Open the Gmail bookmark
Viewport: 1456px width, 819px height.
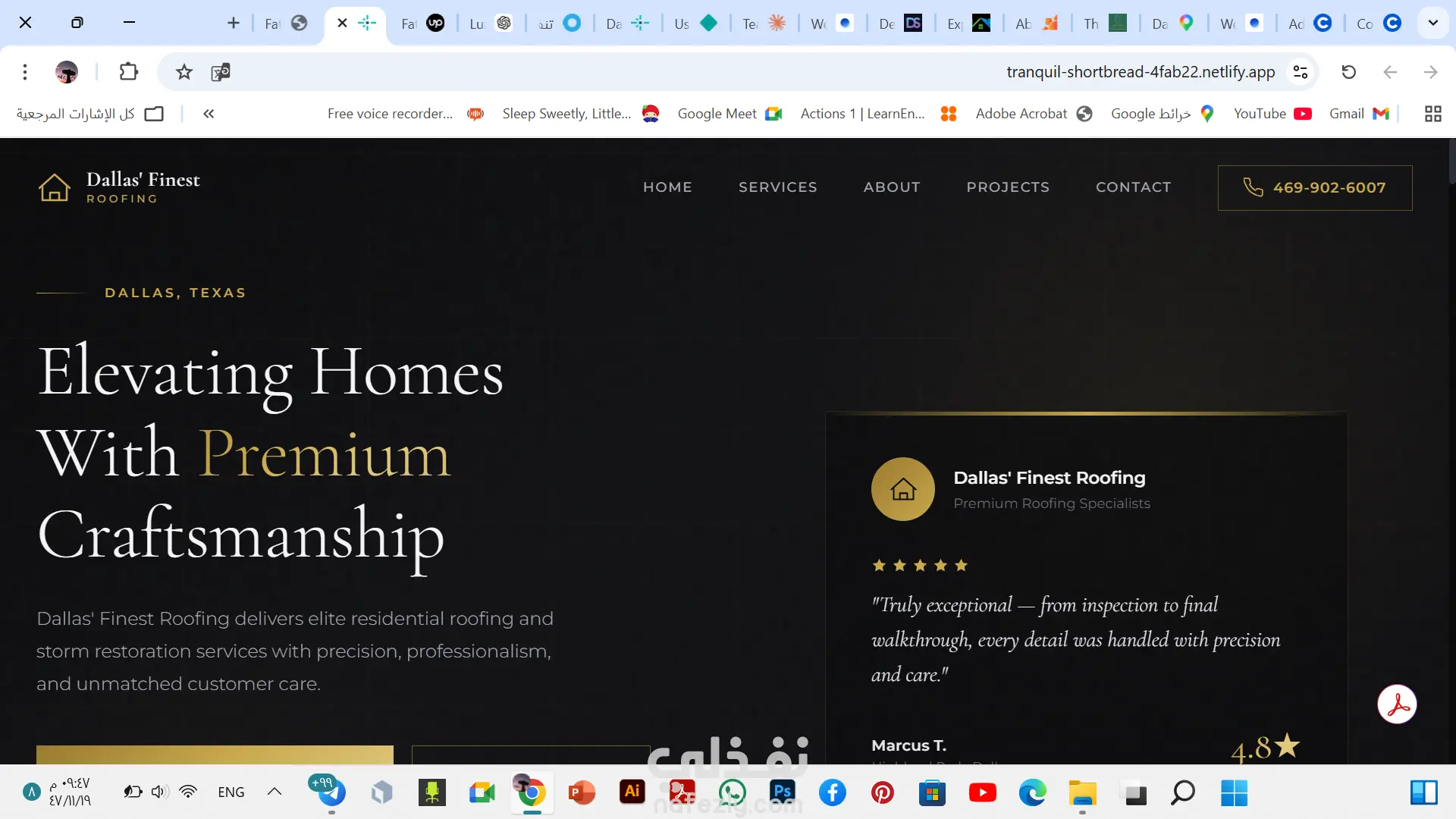point(1359,114)
